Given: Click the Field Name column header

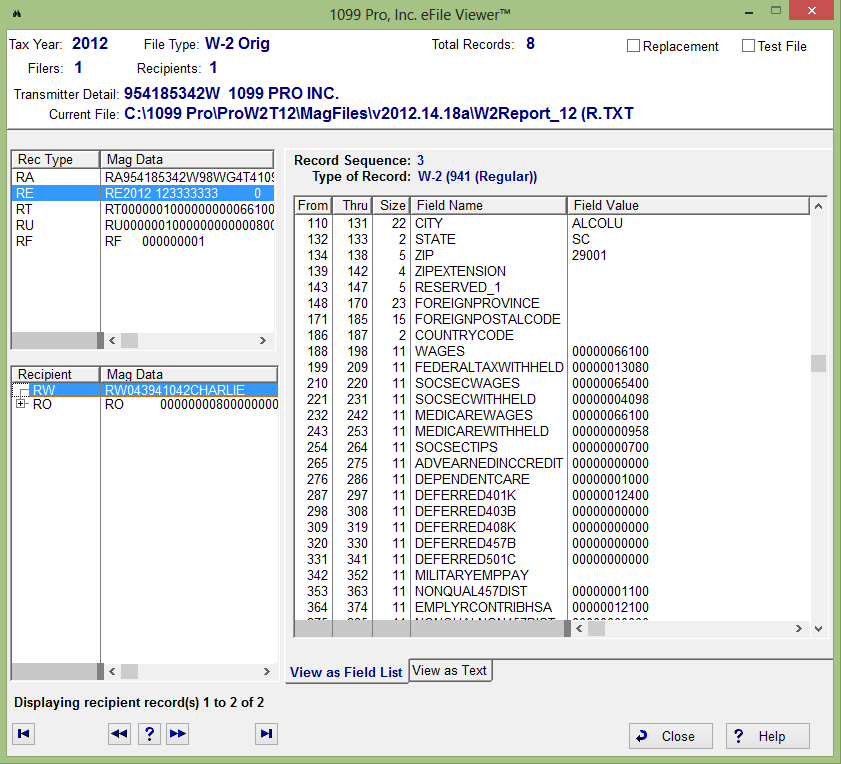Looking at the screenshot, I should point(487,205).
